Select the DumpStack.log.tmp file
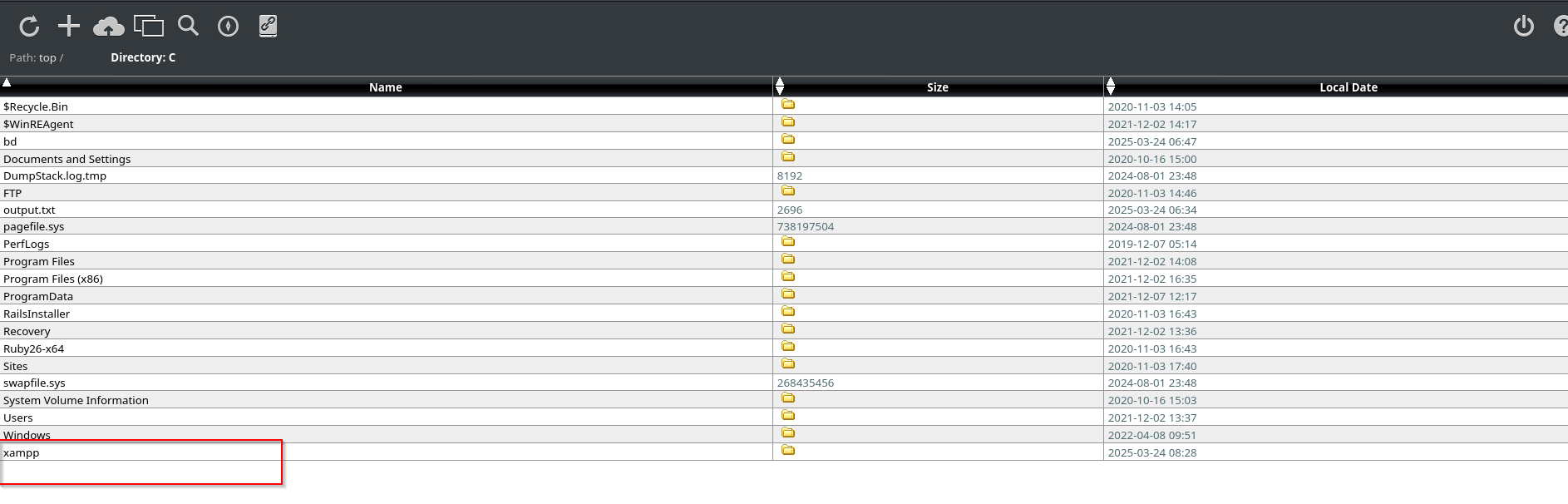The height and width of the screenshot is (504, 1568). (x=55, y=176)
